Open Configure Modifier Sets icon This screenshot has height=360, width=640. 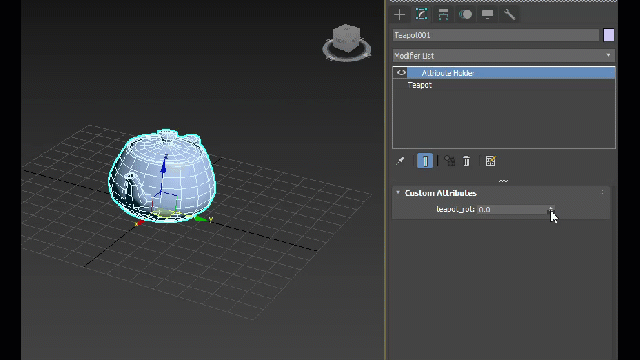(x=490, y=161)
